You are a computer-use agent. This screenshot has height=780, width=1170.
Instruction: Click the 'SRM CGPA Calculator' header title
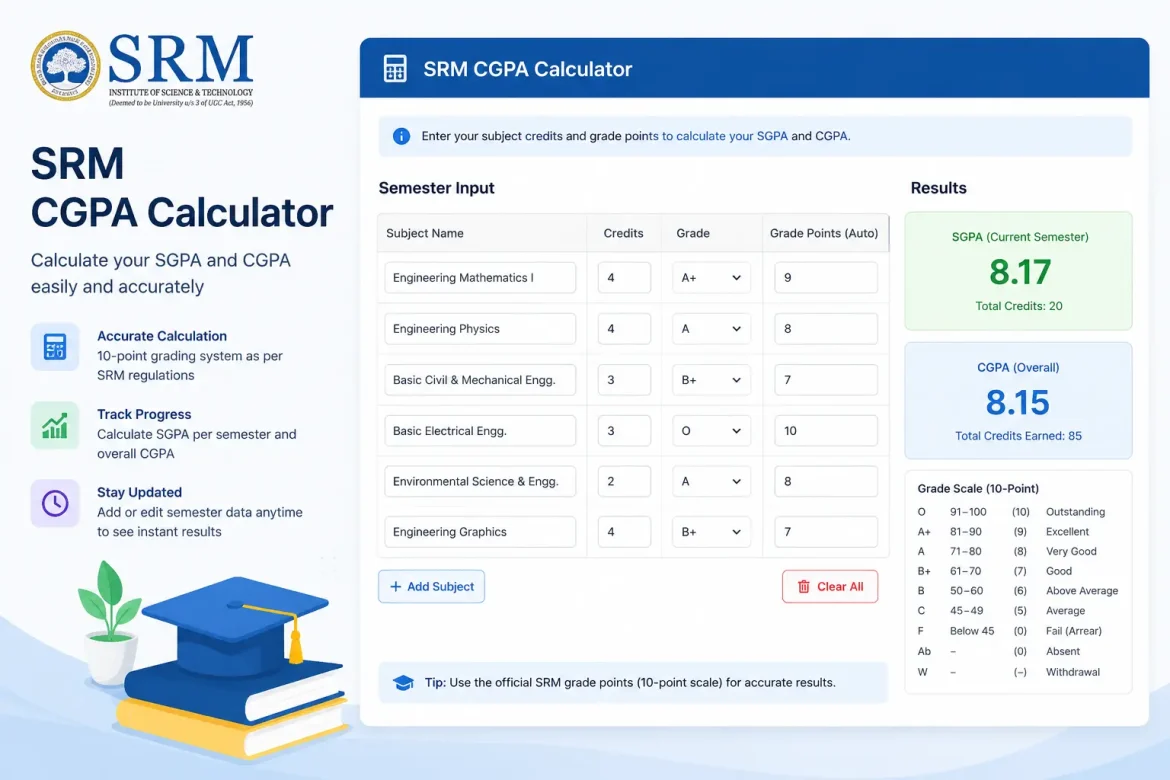pos(528,69)
